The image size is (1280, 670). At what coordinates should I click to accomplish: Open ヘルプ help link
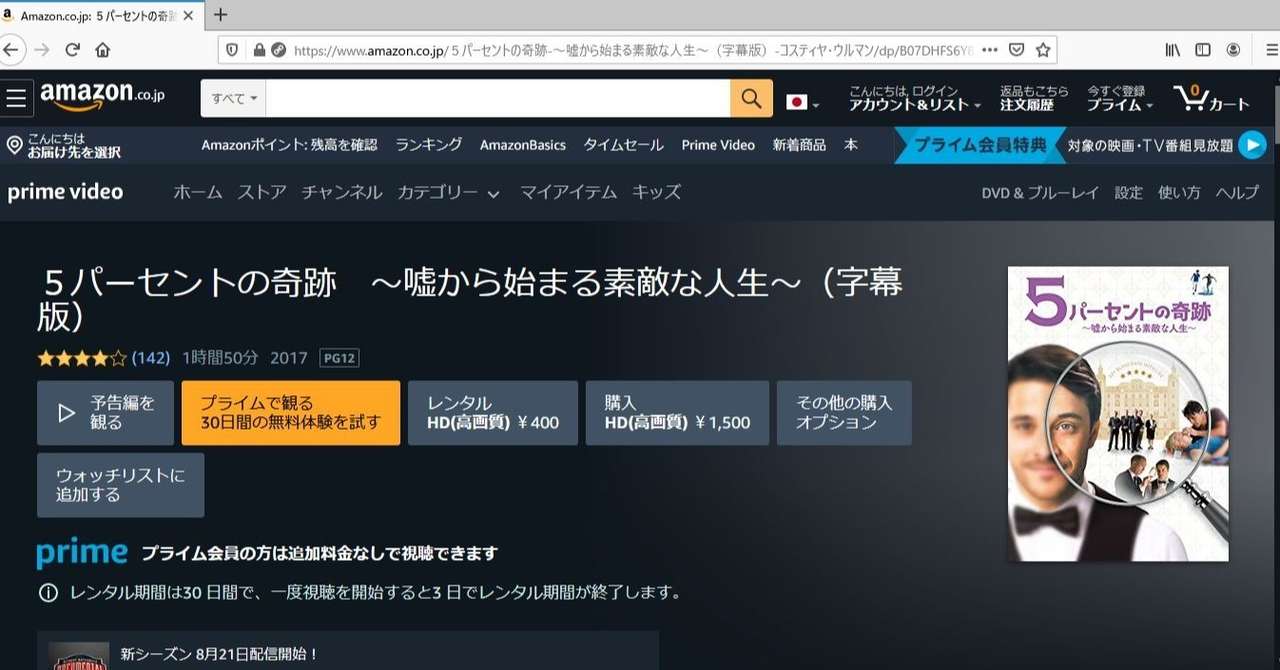(x=1237, y=193)
